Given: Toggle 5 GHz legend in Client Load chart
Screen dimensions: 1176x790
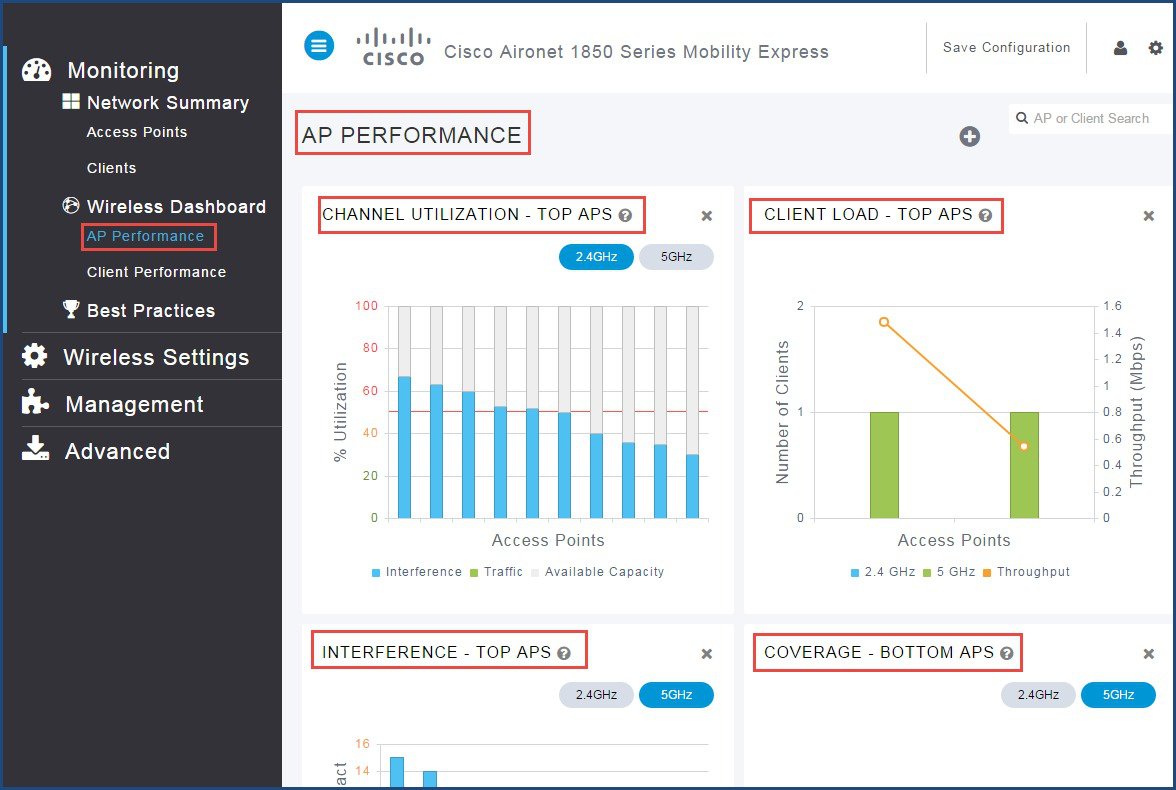Looking at the screenshot, I should 949,572.
